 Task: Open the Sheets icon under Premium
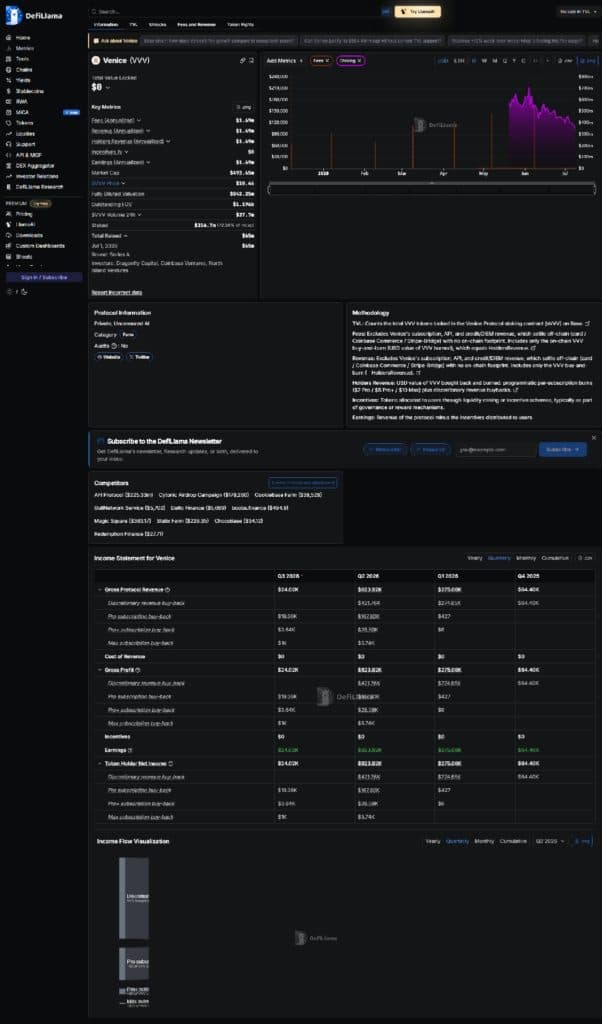tap(8, 257)
